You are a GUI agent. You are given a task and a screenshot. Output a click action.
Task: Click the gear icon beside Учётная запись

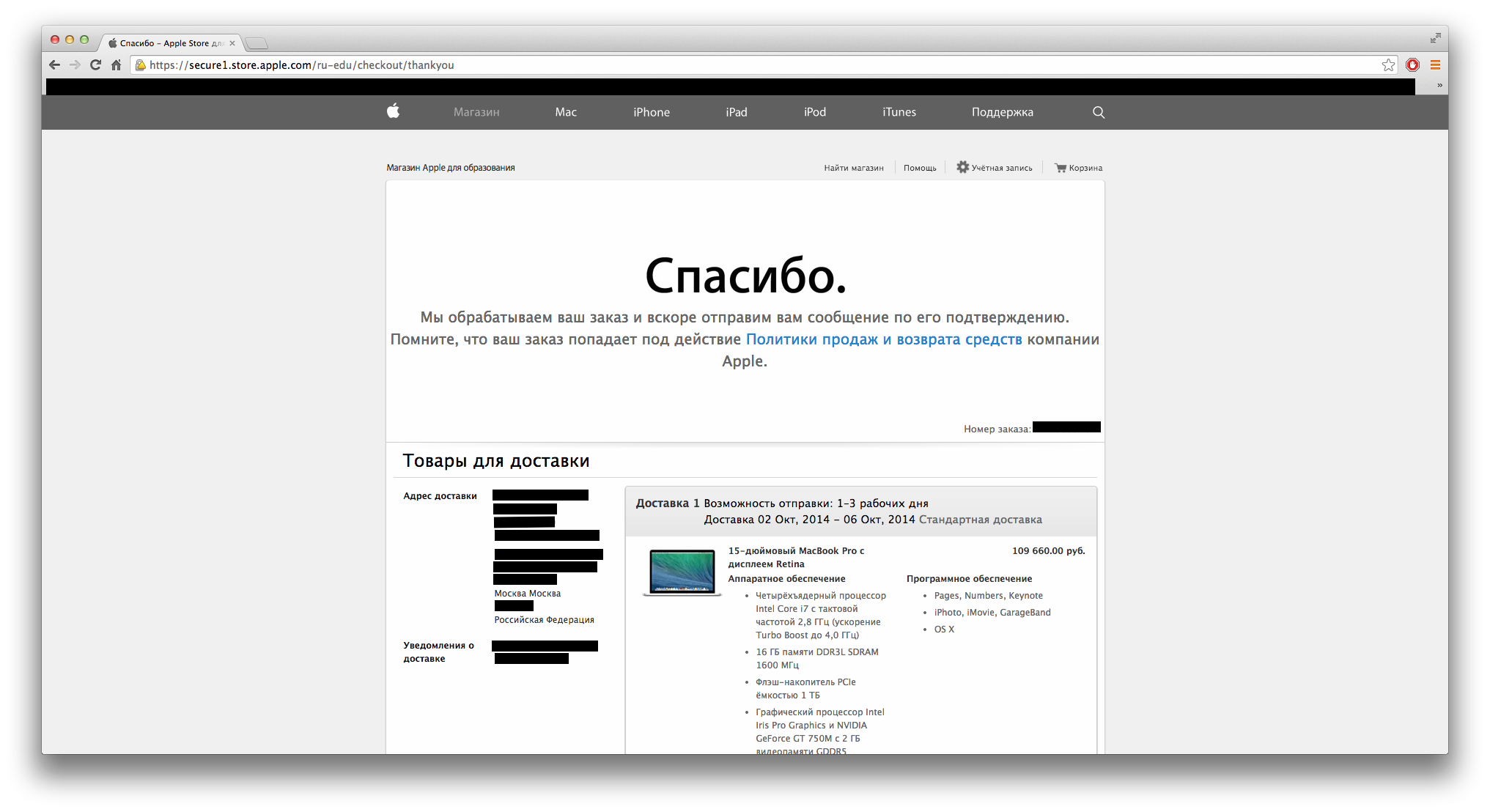[x=962, y=167]
